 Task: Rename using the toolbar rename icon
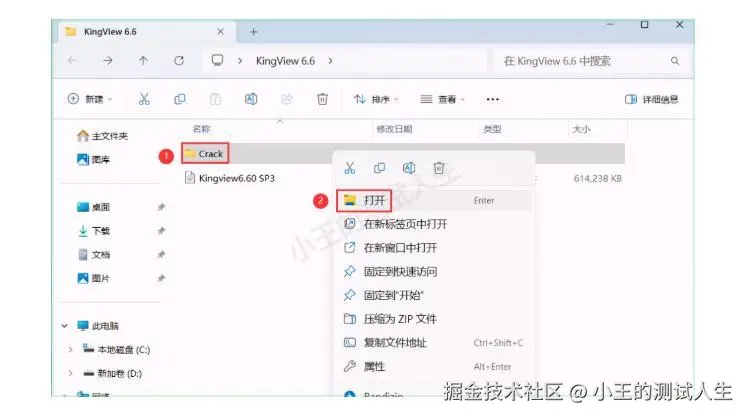[x=251, y=99]
